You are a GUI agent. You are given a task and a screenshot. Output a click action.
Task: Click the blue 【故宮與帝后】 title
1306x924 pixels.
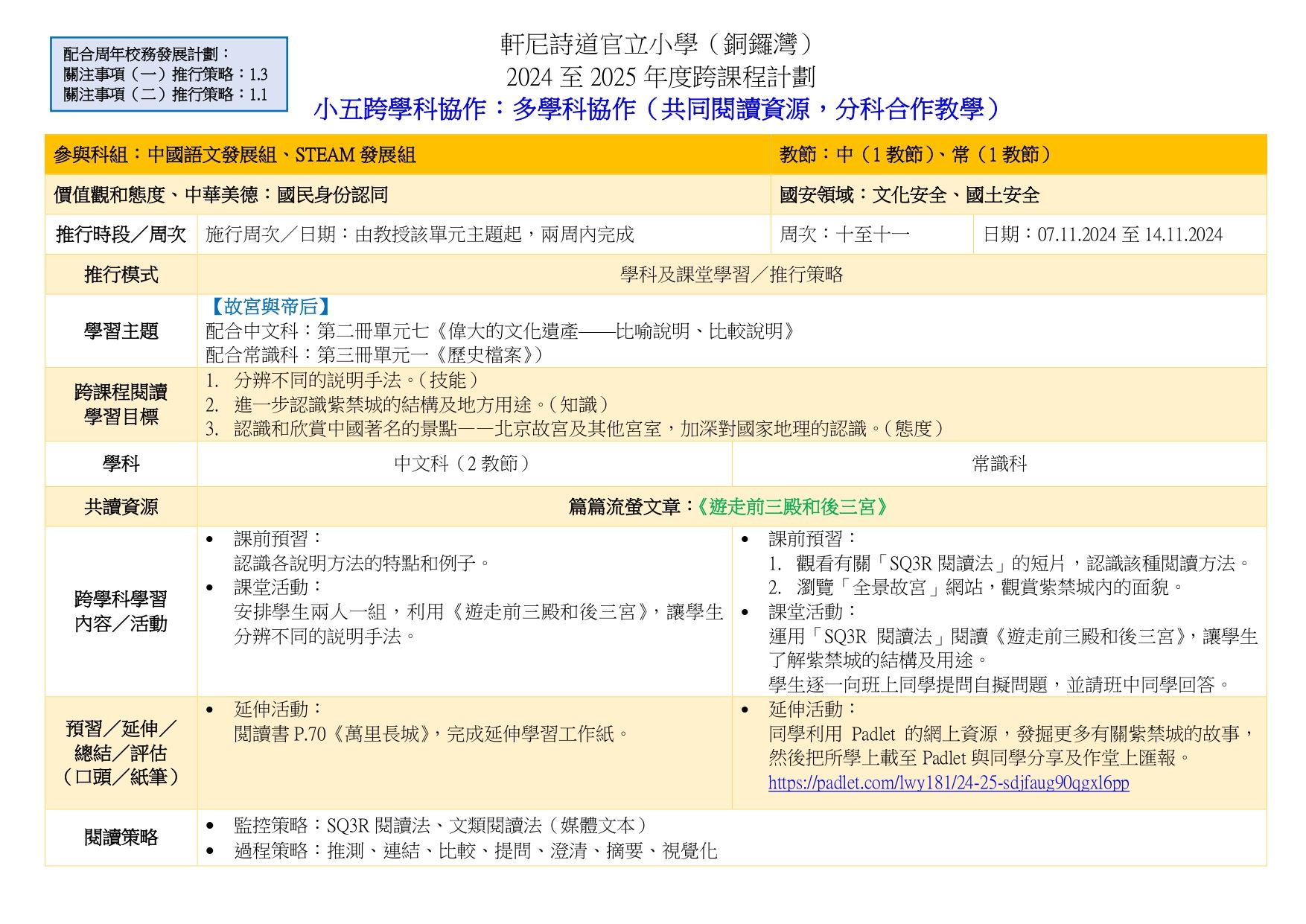(x=270, y=307)
